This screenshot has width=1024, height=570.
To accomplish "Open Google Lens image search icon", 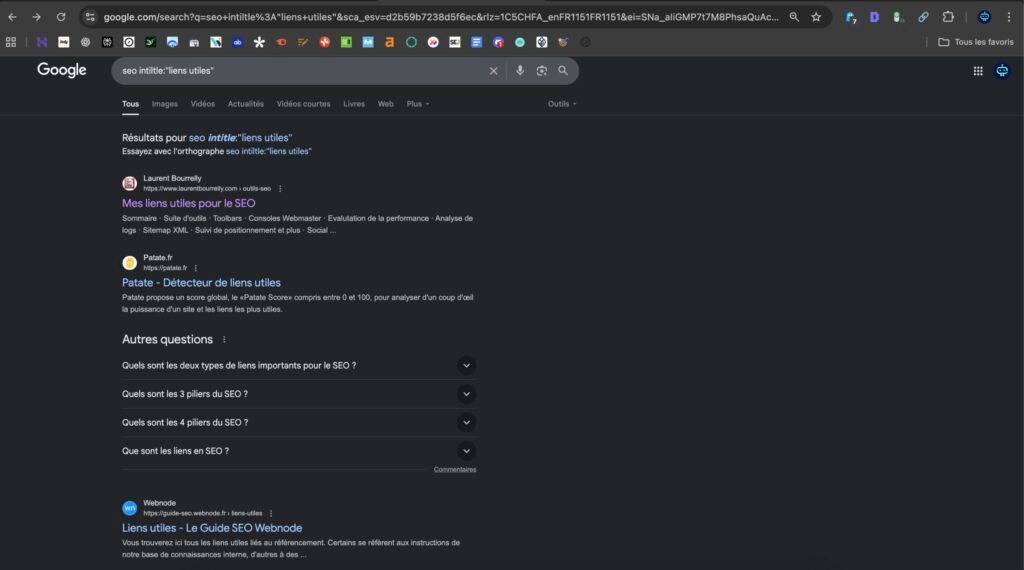I will [x=541, y=71].
